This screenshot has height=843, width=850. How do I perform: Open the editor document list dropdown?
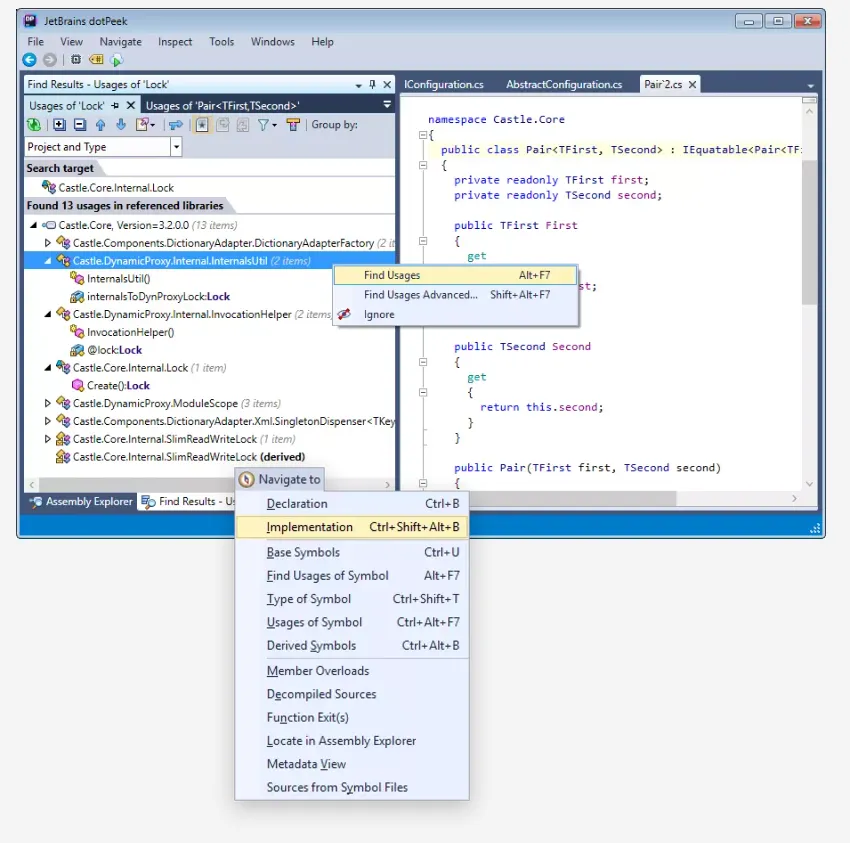pos(810,86)
